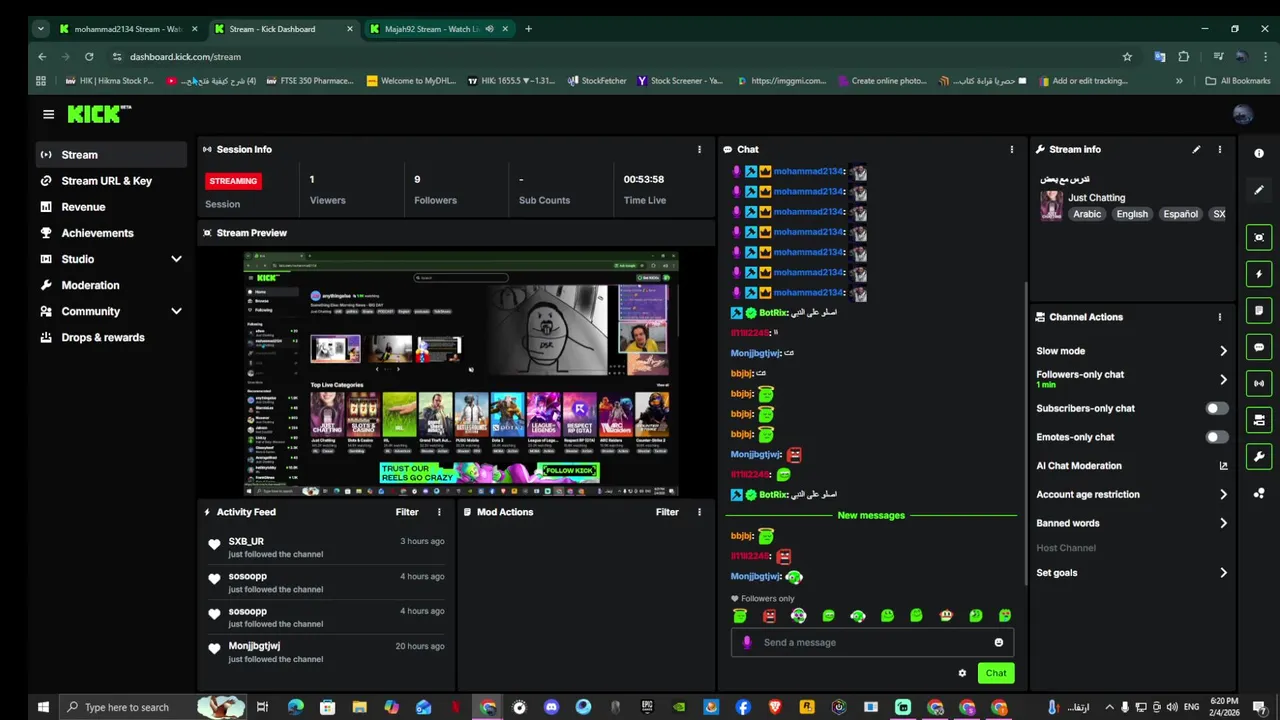Image resolution: width=1280 pixels, height=720 pixels.
Task: Click the purple microphone icon in message box
Action: click(x=747, y=642)
